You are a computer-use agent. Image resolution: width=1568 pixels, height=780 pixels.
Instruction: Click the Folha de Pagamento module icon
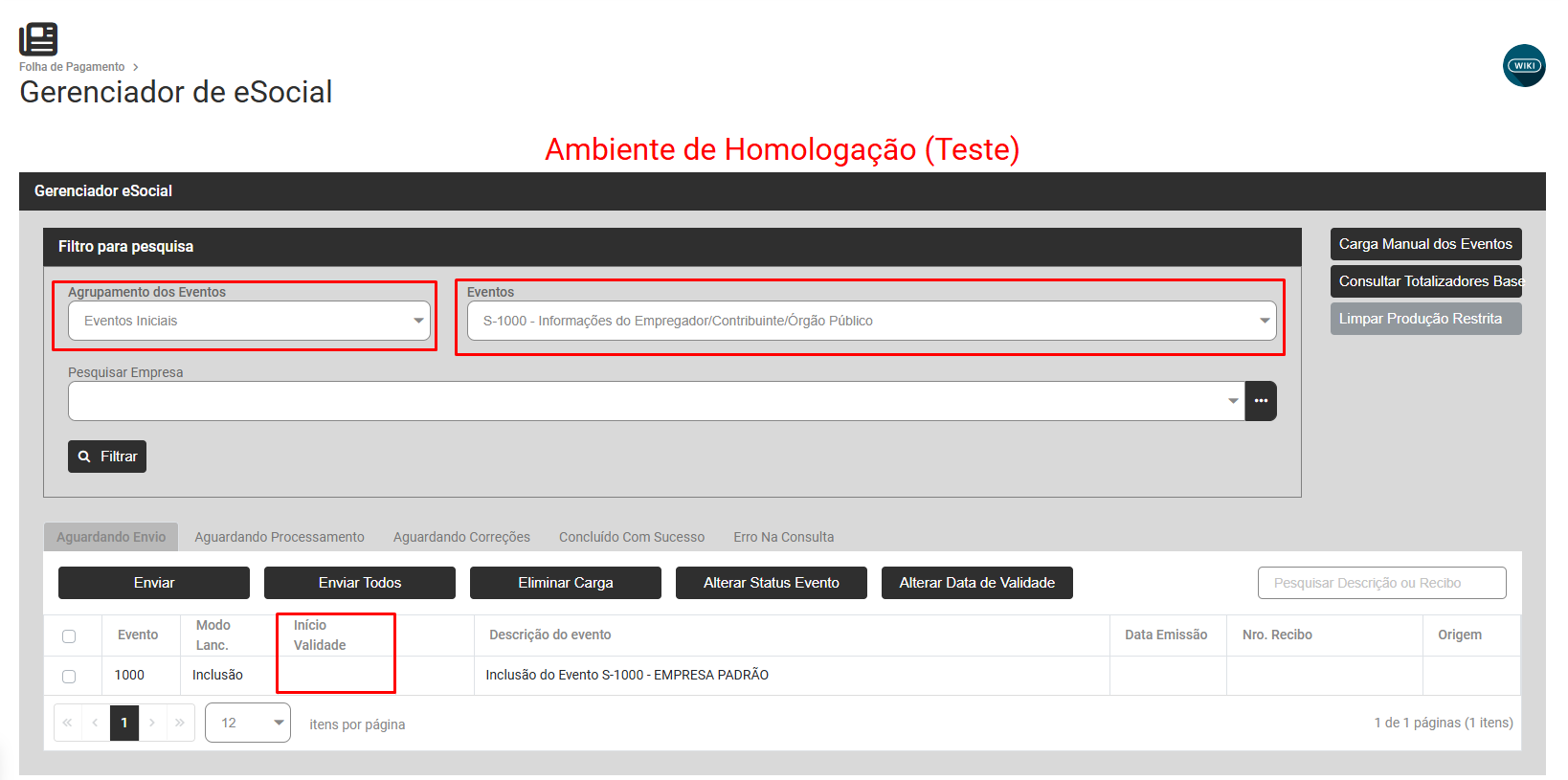point(38,39)
